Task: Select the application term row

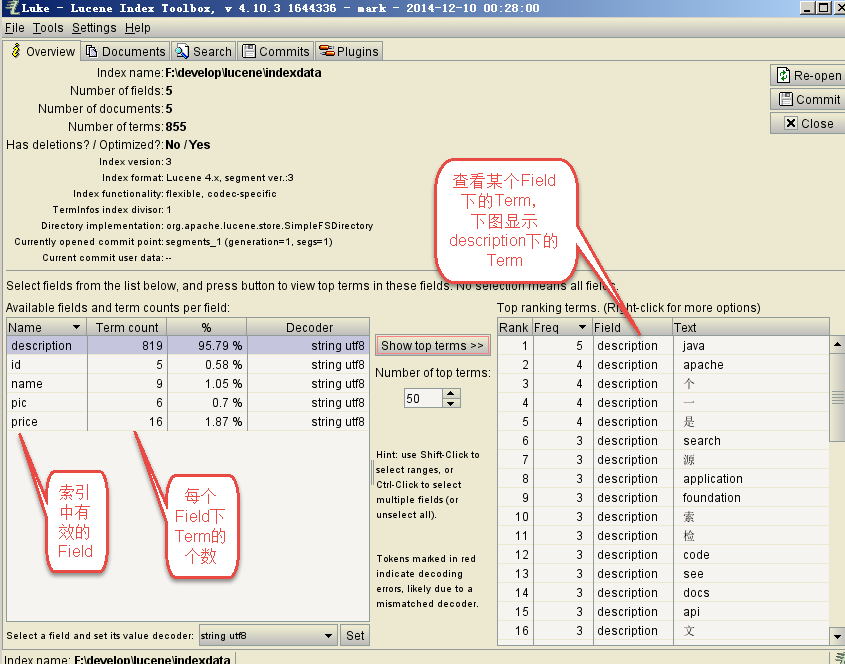Action: tap(663, 479)
